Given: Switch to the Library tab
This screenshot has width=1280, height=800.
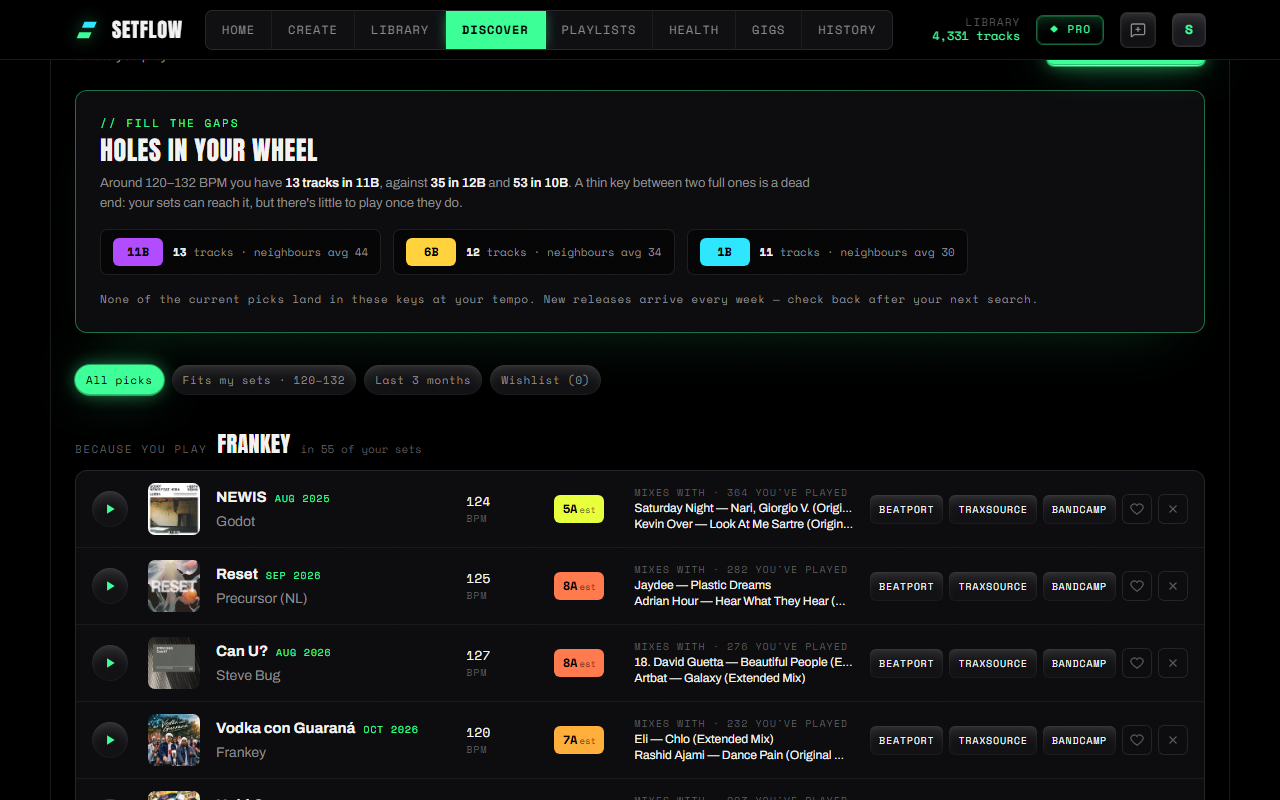Looking at the screenshot, I should coord(400,30).
